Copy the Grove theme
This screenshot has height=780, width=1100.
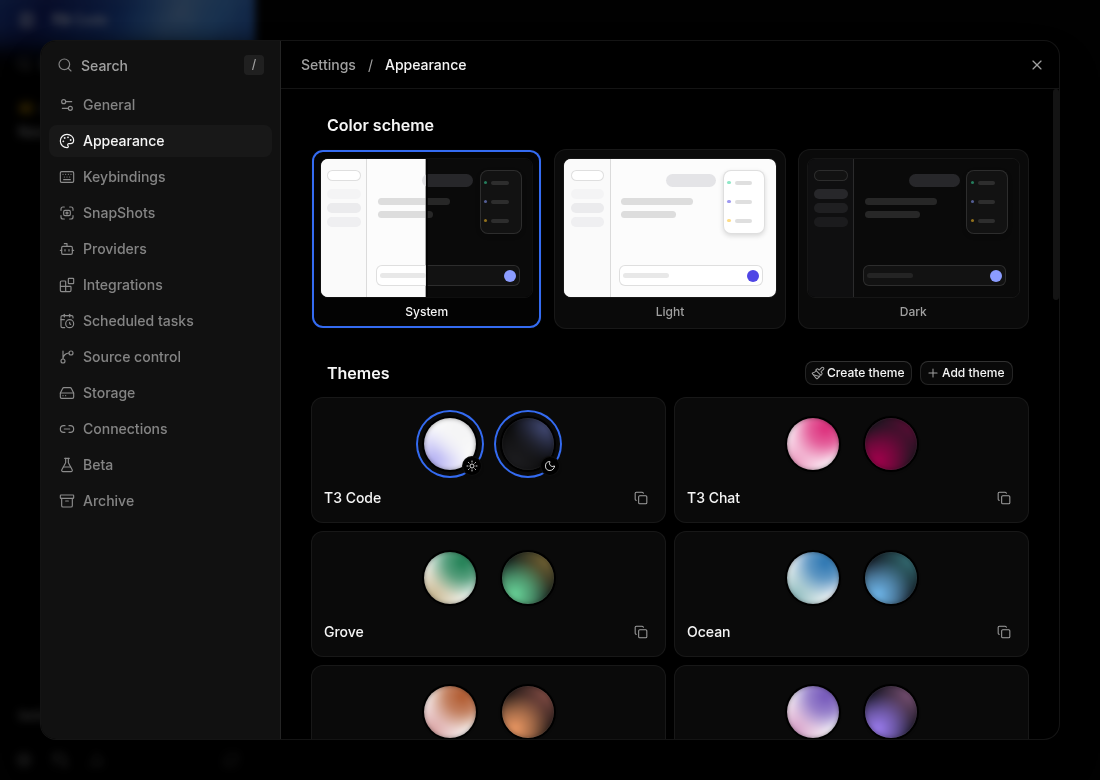640,632
